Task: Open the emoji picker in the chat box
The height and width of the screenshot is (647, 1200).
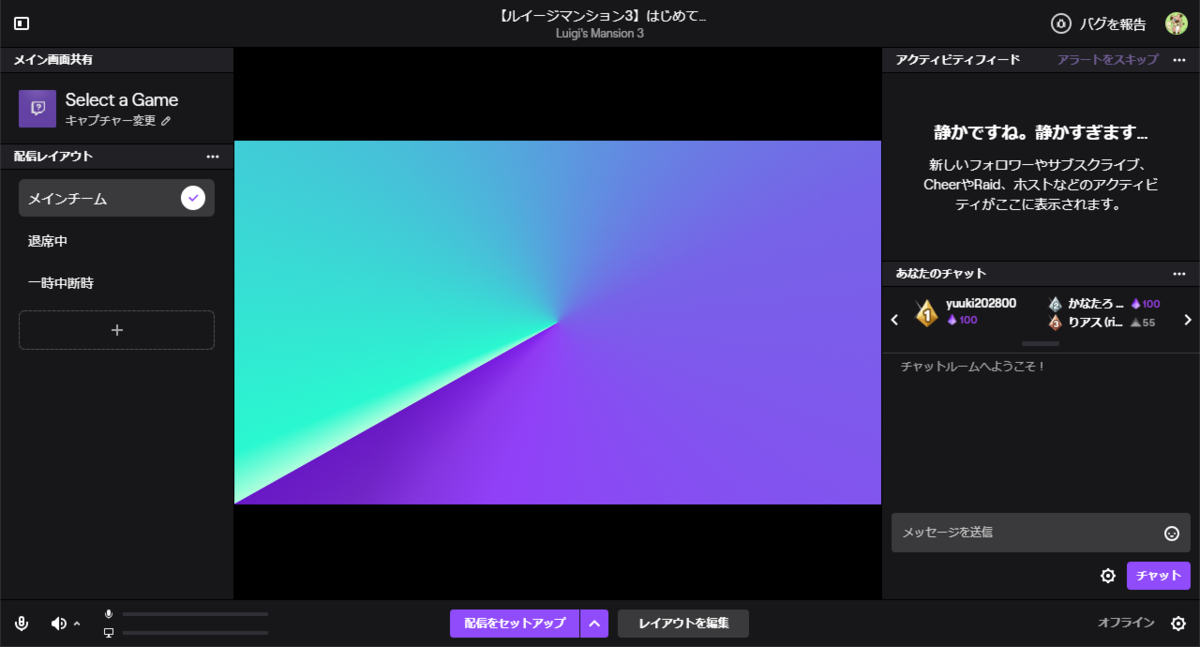Action: [1173, 533]
